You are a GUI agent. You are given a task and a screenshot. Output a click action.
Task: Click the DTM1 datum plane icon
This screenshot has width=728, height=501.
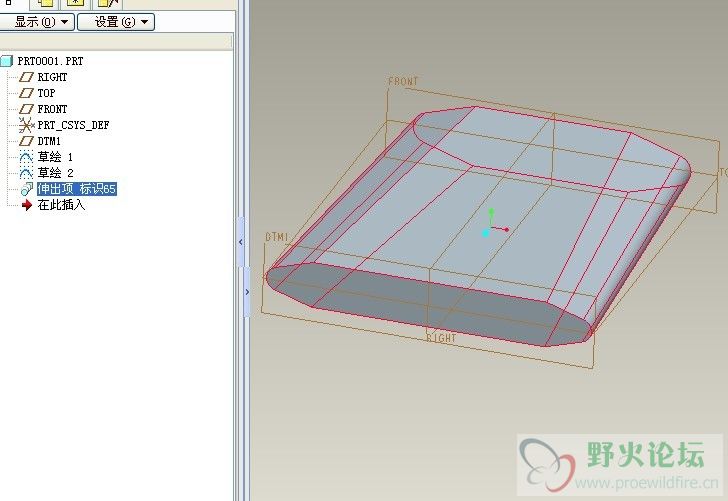click(x=26, y=141)
